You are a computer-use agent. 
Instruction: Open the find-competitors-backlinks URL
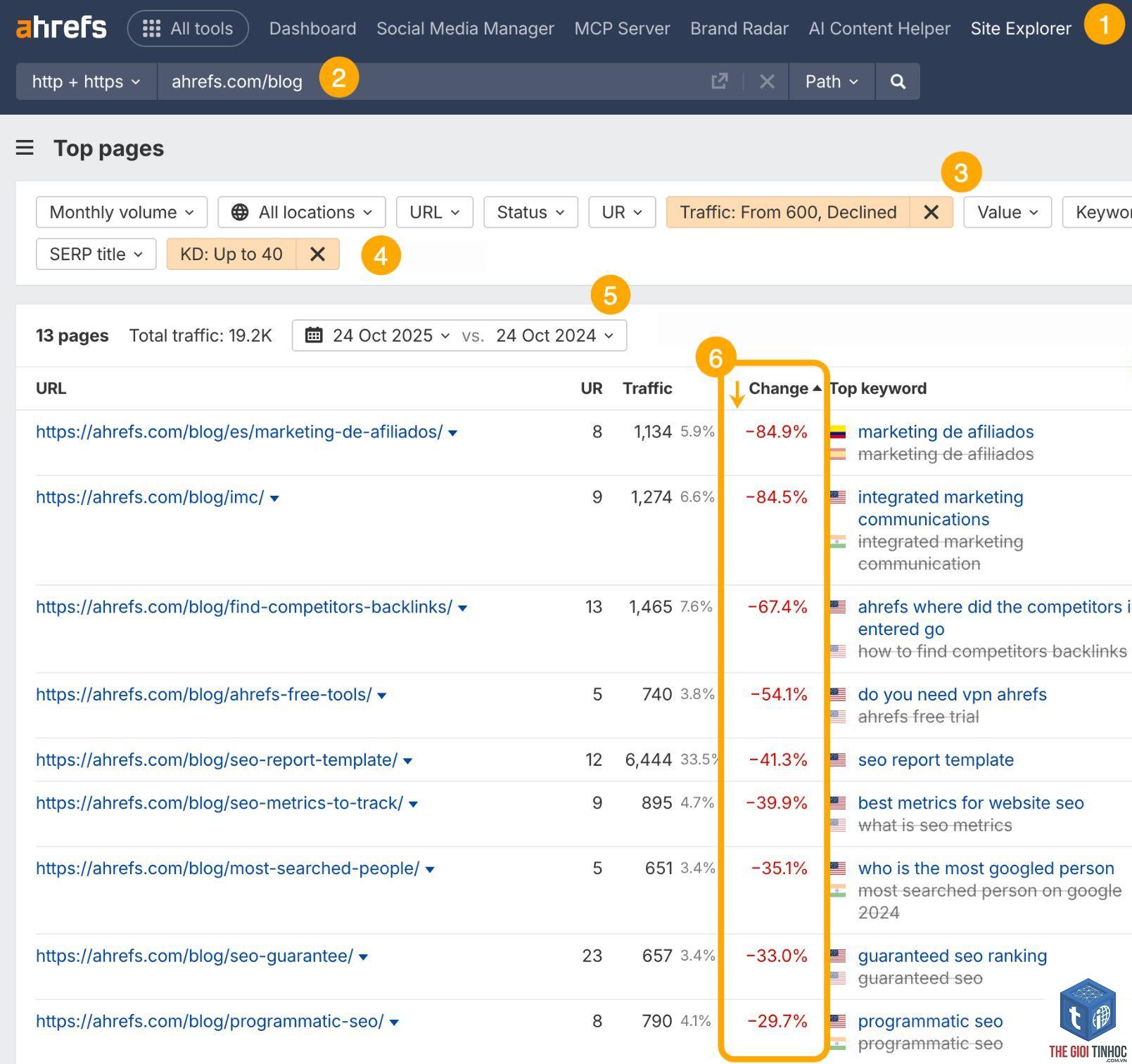point(244,607)
